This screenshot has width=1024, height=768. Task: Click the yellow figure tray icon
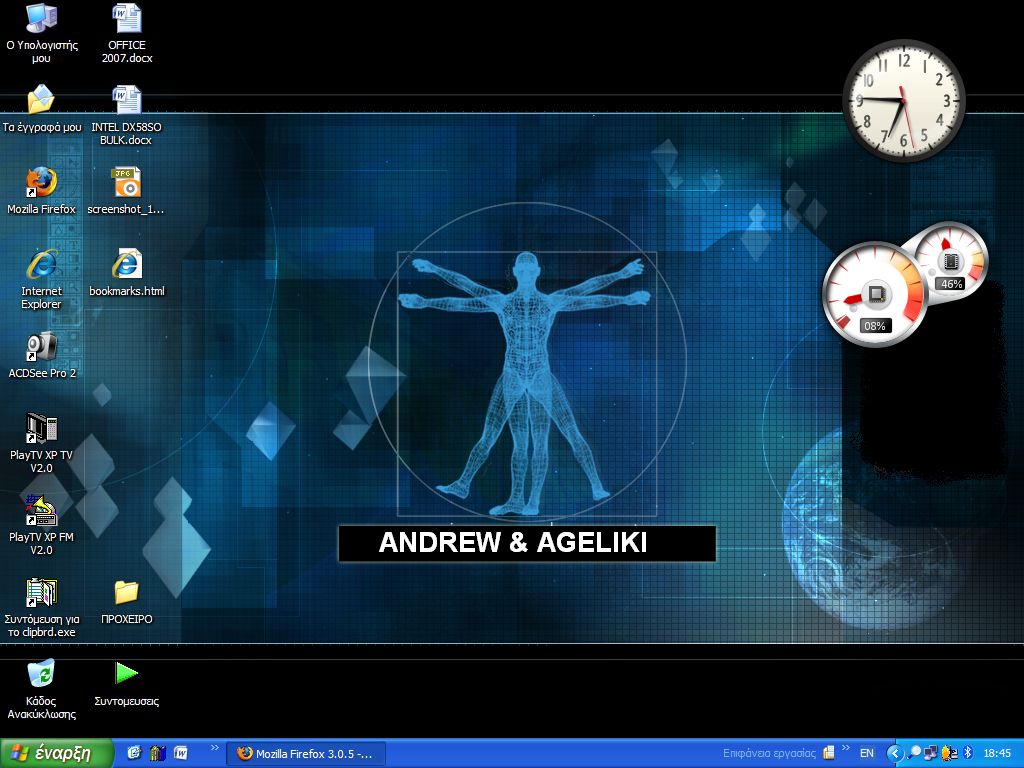[x=949, y=753]
